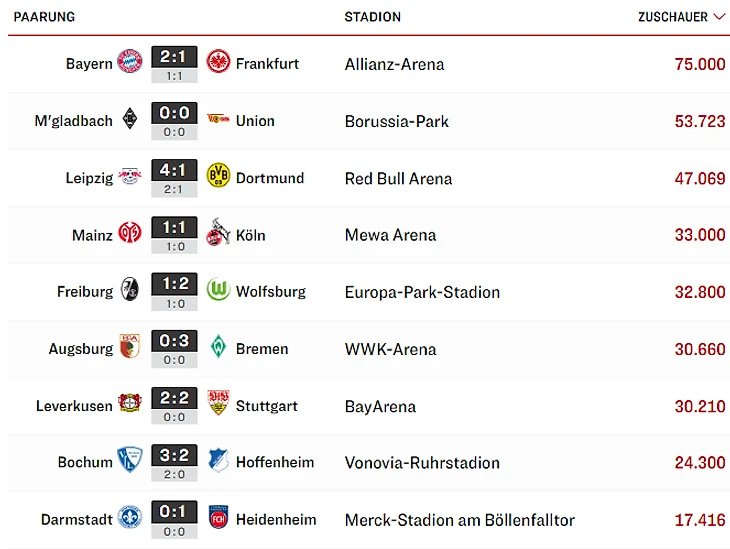The image size is (730, 549).
Task: Click the Stadion column header
Action: 372,17
